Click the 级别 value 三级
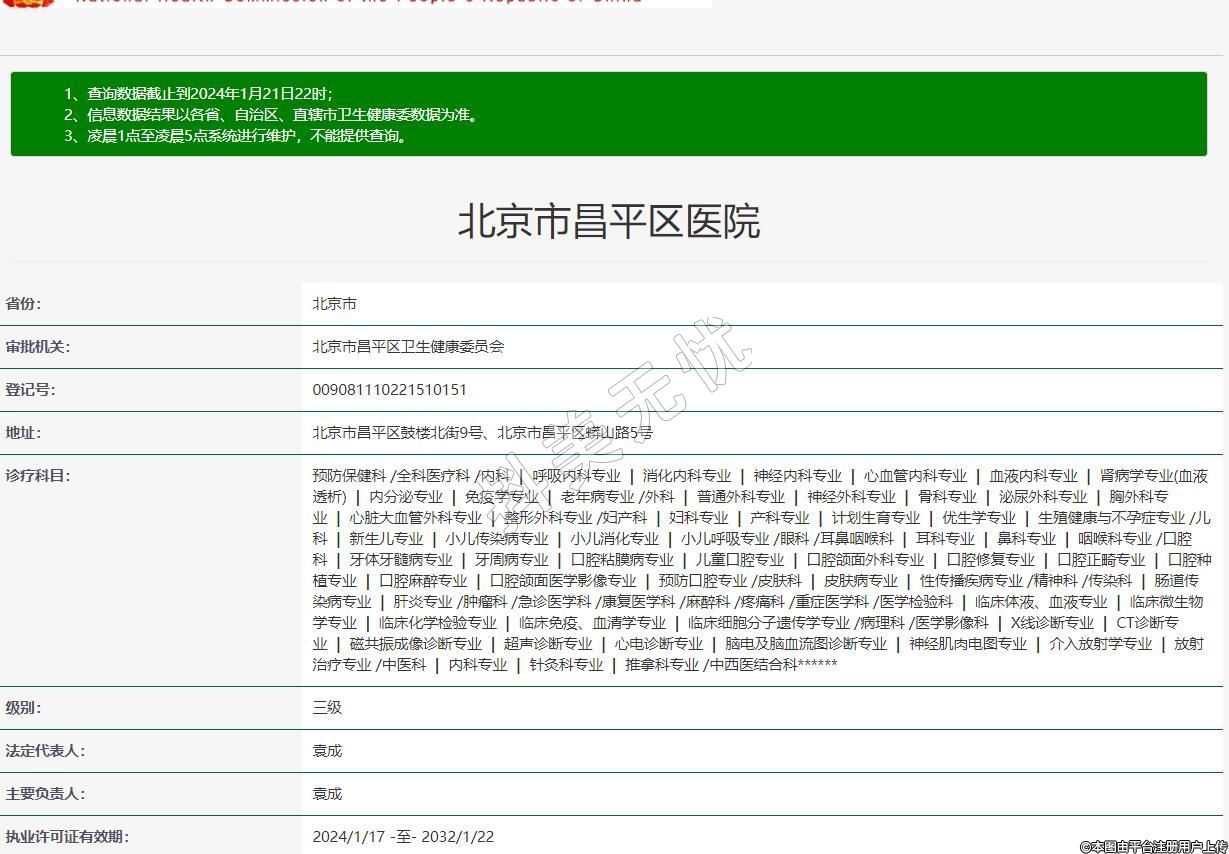This screenshot has width=1229, height=854. (x=327, y=708)
